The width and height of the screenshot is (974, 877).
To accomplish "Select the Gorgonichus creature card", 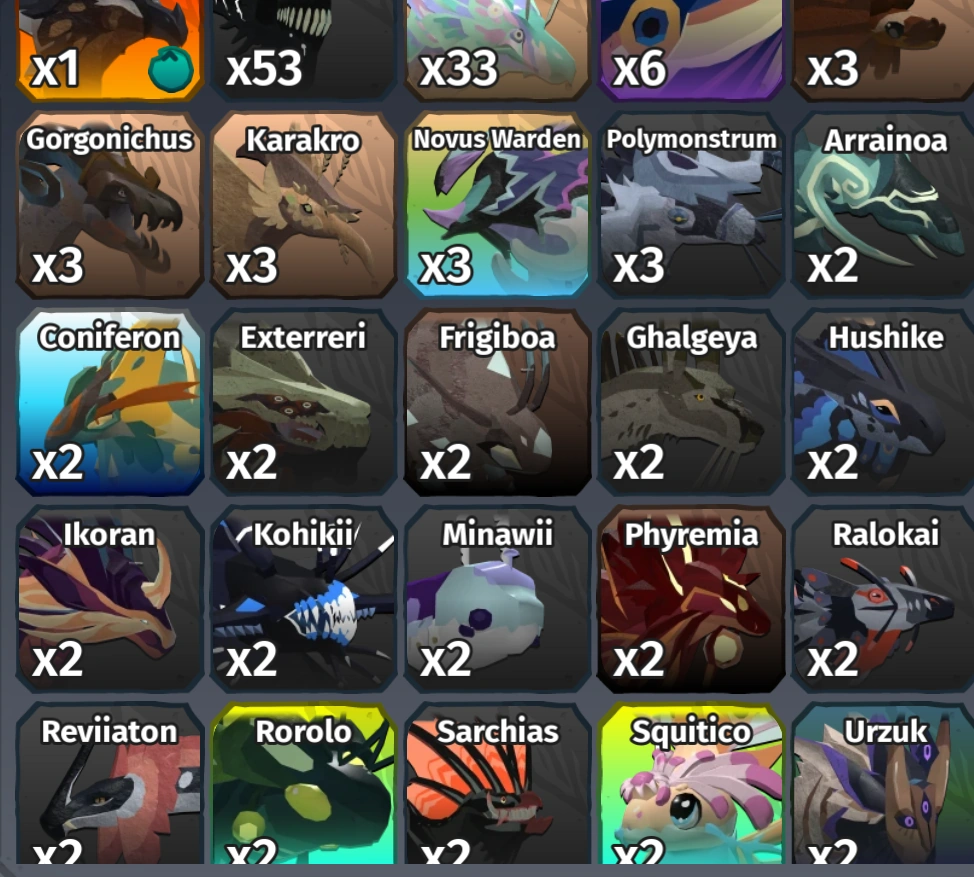I will click(x=109, y=205).
